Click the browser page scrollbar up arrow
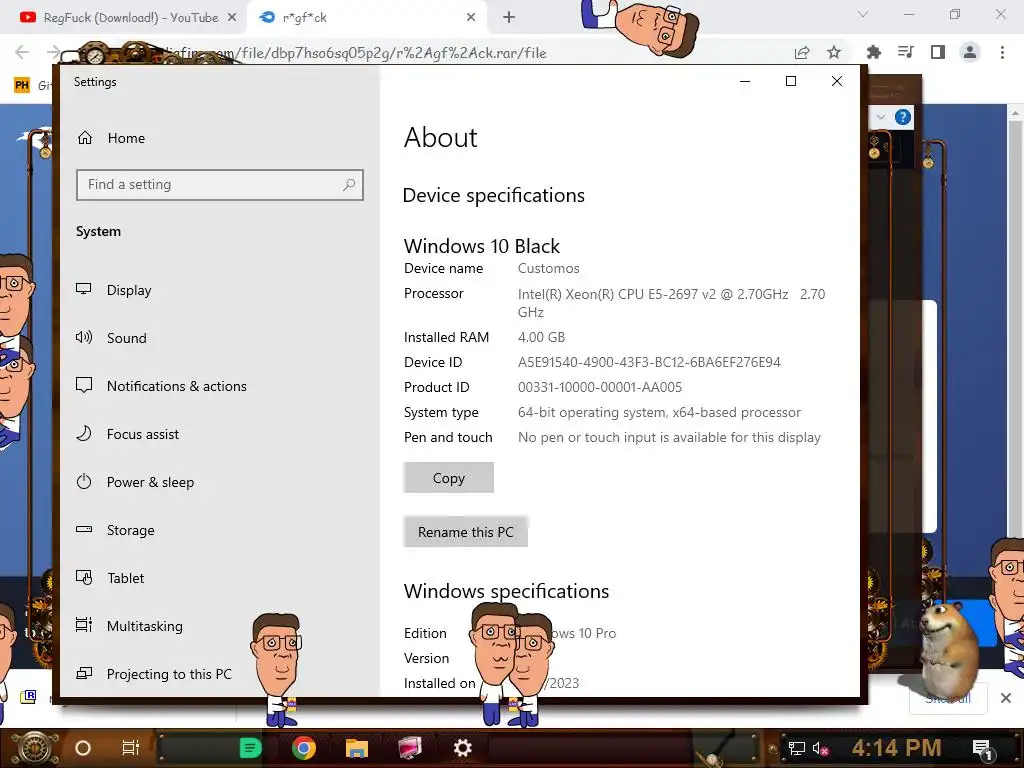 click(x=1016, y=112)
